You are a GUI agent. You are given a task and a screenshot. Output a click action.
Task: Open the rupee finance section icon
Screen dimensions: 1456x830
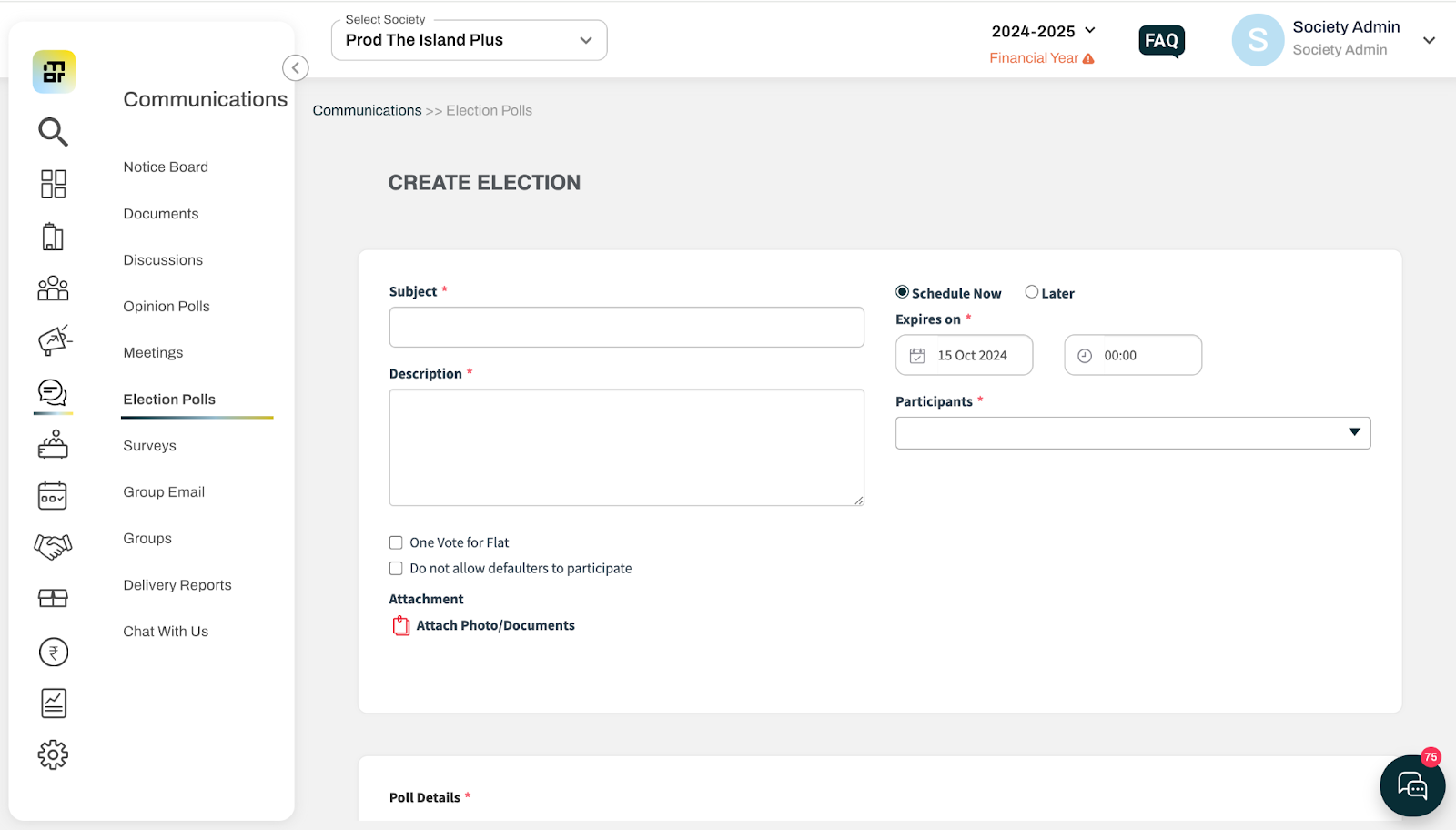coord(53,652)
